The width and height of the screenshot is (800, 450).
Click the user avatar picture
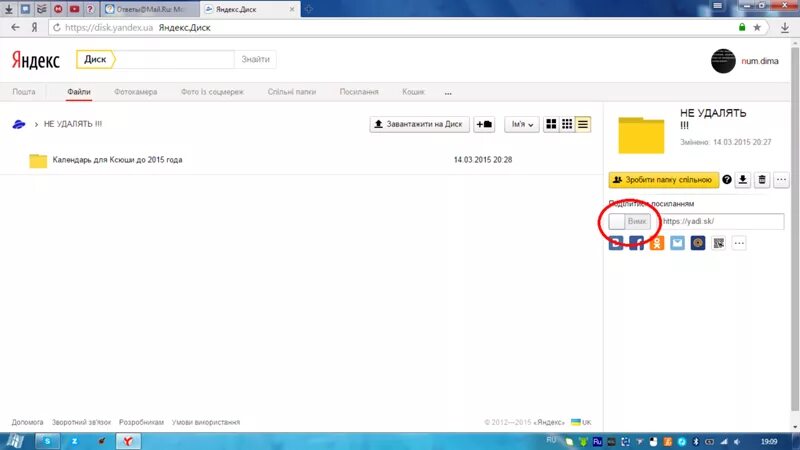pyautogui.click(x=723, y=61)
